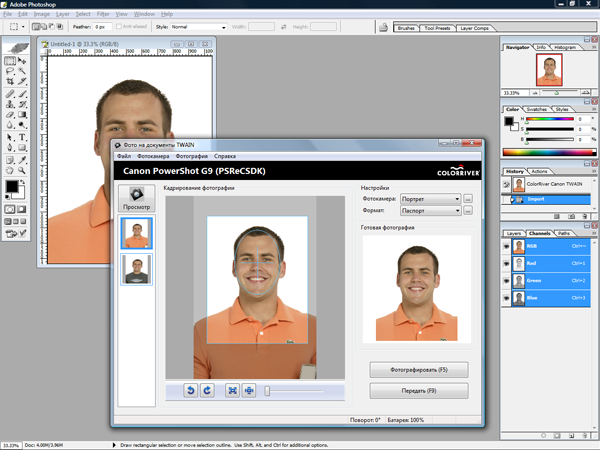The height and width of the screenshot is (450, 600).
Task: Switch to Quick Mask mode
Action: [22, 209]
